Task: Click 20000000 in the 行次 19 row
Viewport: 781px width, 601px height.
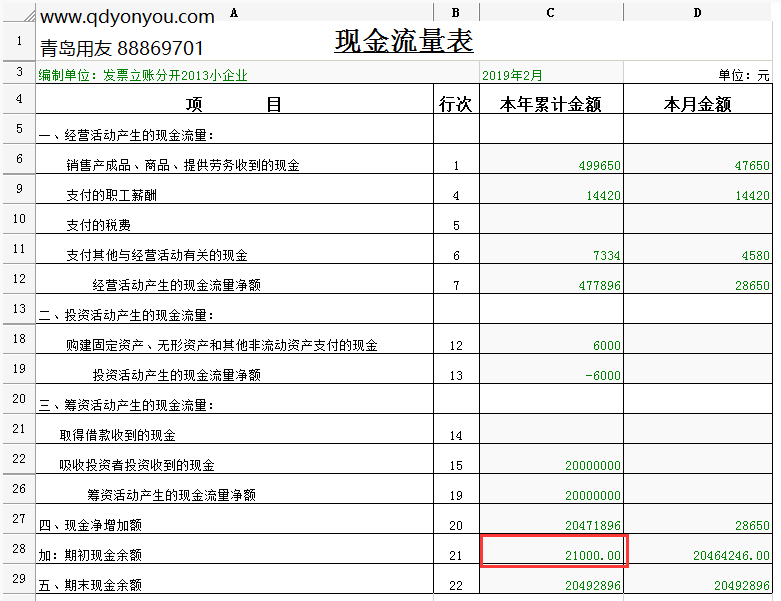Action: [593, 496]
